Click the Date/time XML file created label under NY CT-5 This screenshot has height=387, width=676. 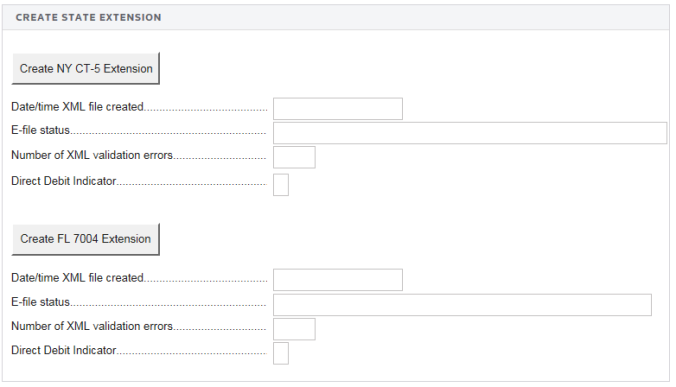pyautogui.click(x=77, y=106)
